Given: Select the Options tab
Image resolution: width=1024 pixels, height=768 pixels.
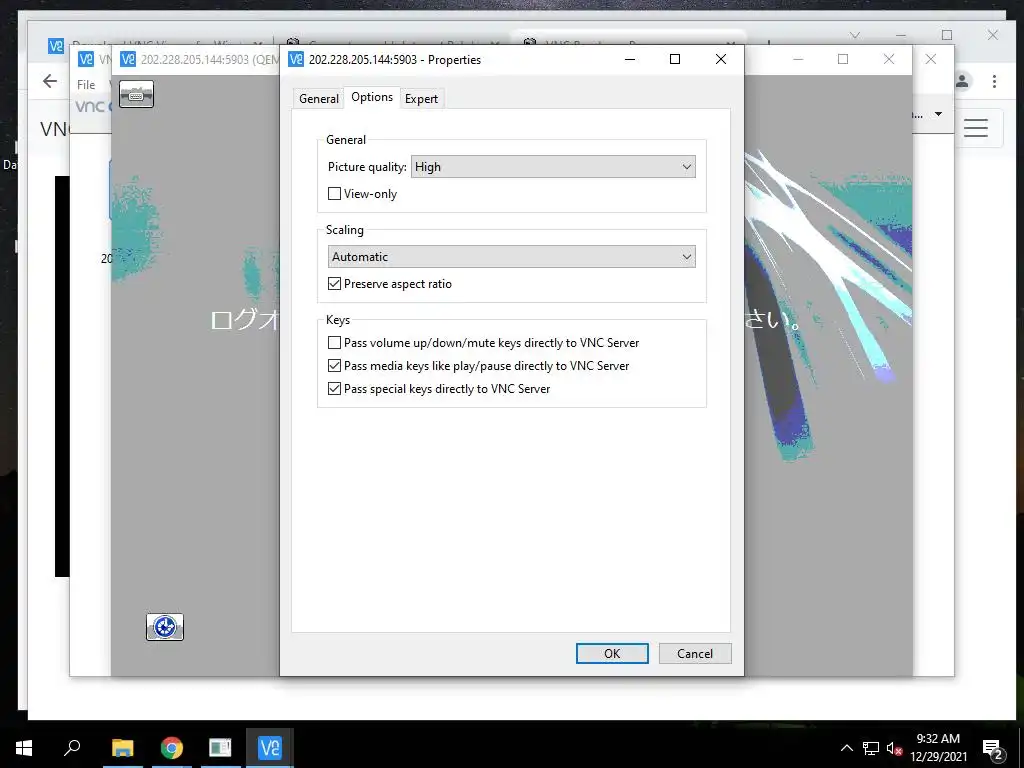Looking at the screenshot, I should (x=372, y=97).
